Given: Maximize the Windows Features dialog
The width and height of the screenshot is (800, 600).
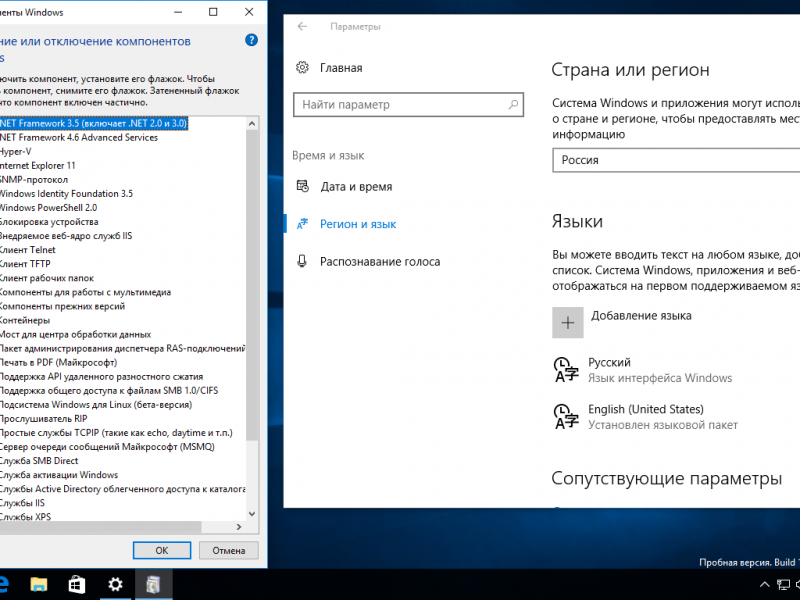Looking at the screenshot, I should 213,12.
